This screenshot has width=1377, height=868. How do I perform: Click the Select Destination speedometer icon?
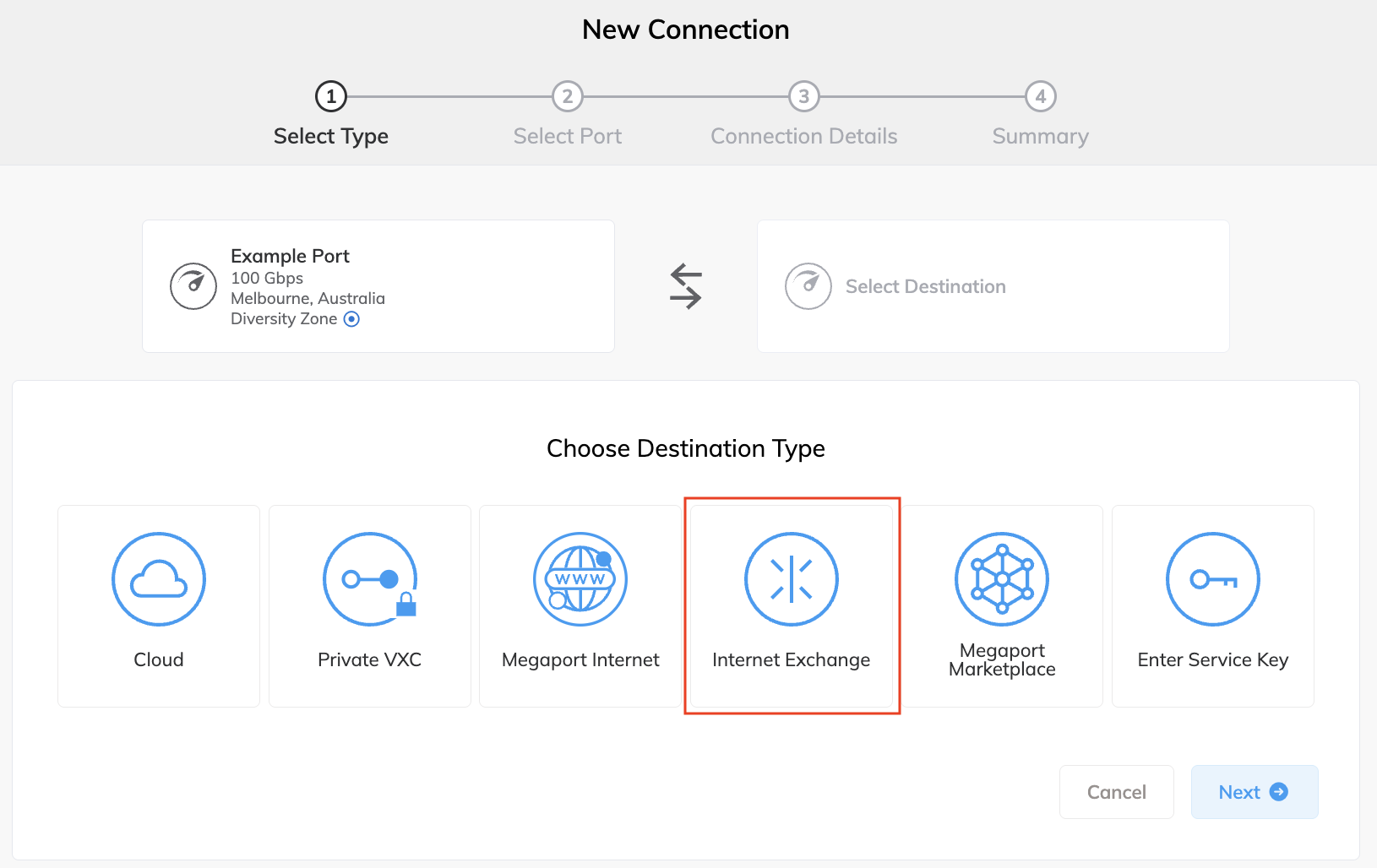pyautogui.click(x=808, y=286)
